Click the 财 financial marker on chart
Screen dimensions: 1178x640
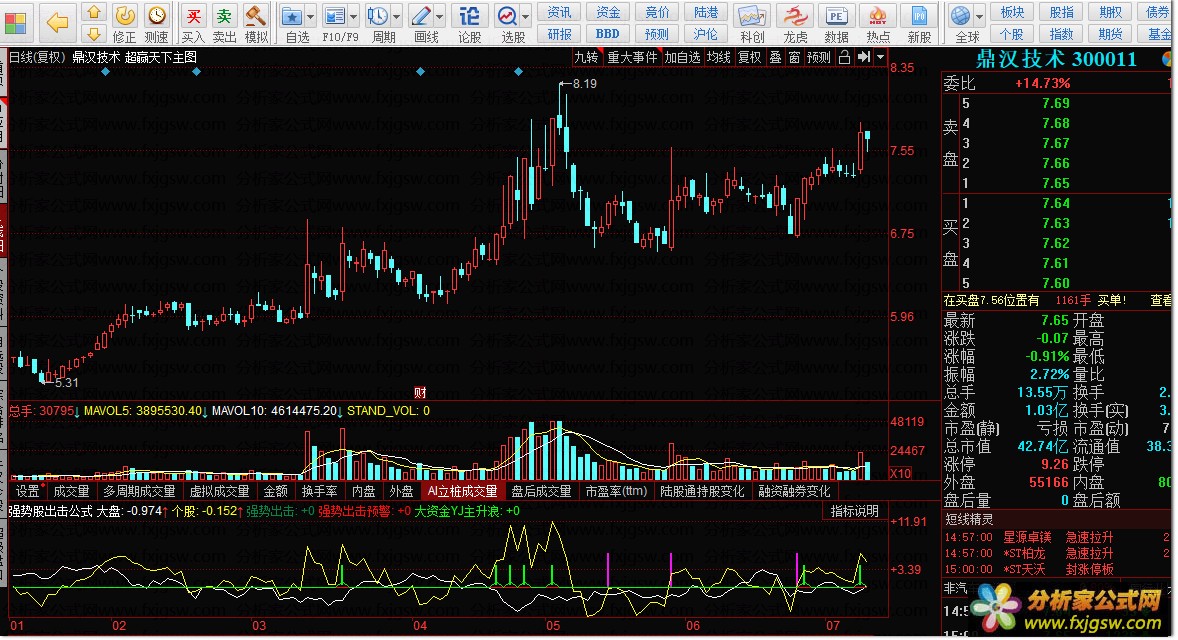[420, 392]
